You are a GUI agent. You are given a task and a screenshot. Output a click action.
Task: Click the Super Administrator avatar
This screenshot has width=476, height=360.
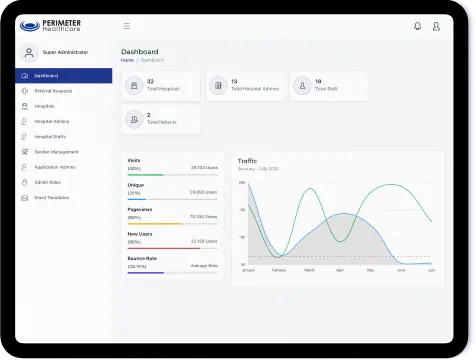29,52
